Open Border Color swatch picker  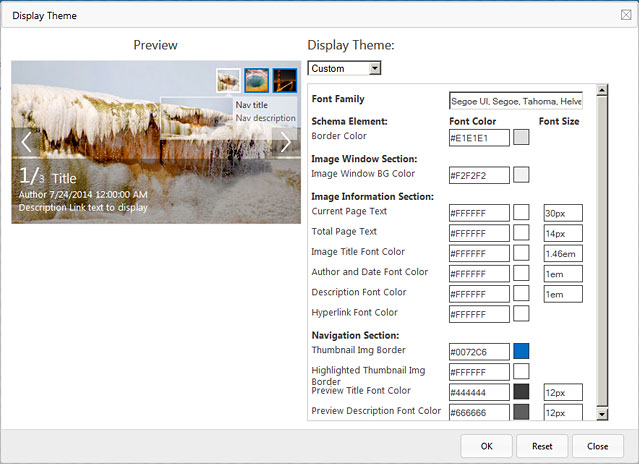521,137
